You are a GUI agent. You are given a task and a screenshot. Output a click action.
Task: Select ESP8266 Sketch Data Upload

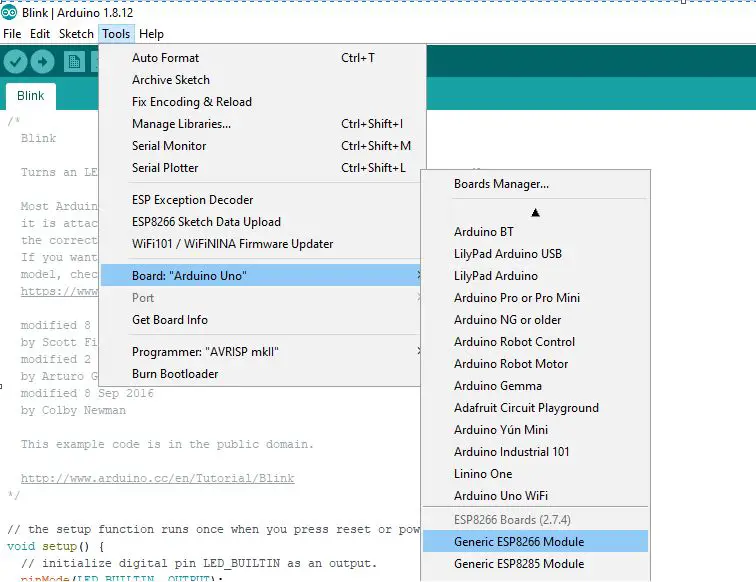(261, 222)
